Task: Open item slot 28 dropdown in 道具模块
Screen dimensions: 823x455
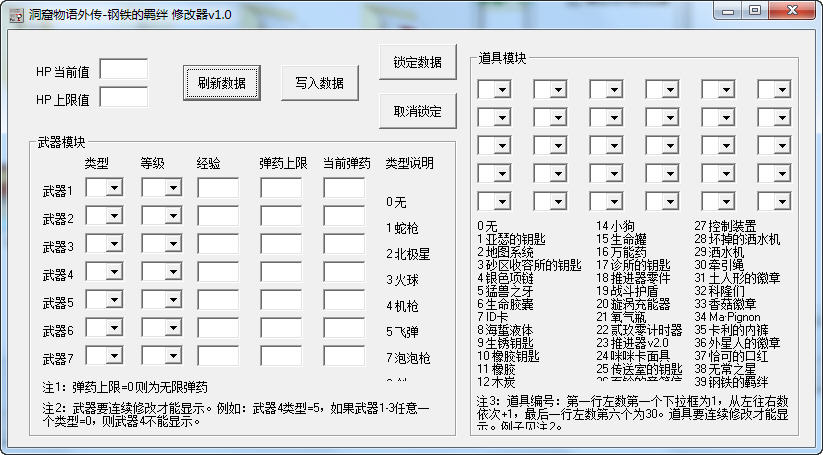Action: pyautogui.click(x=662, y=201)
